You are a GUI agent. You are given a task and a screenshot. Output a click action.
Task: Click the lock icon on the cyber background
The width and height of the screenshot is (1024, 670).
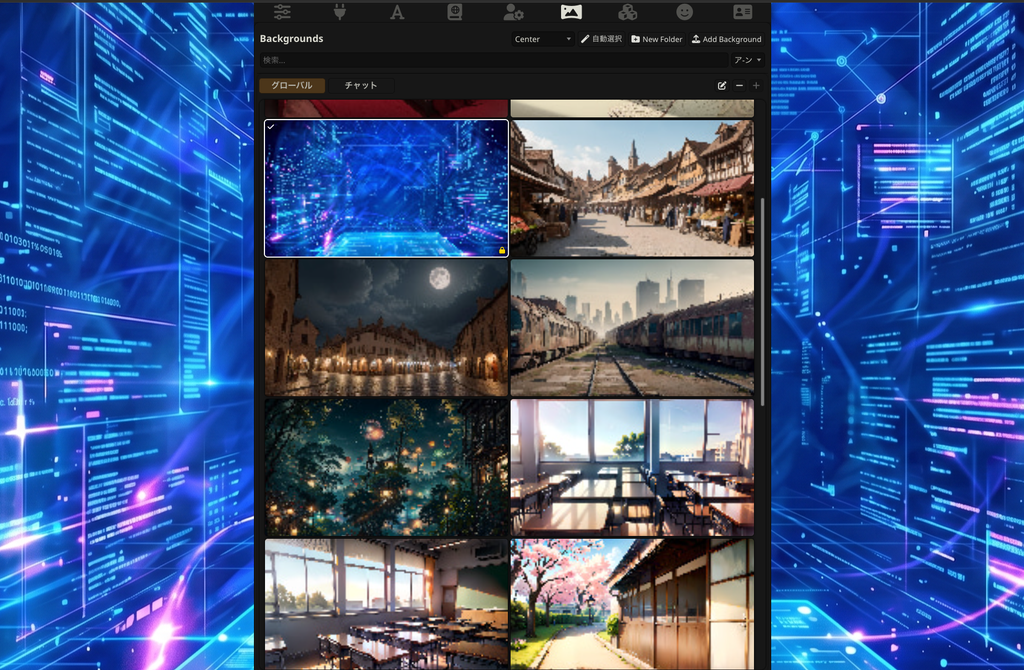(x=502, y=250)
